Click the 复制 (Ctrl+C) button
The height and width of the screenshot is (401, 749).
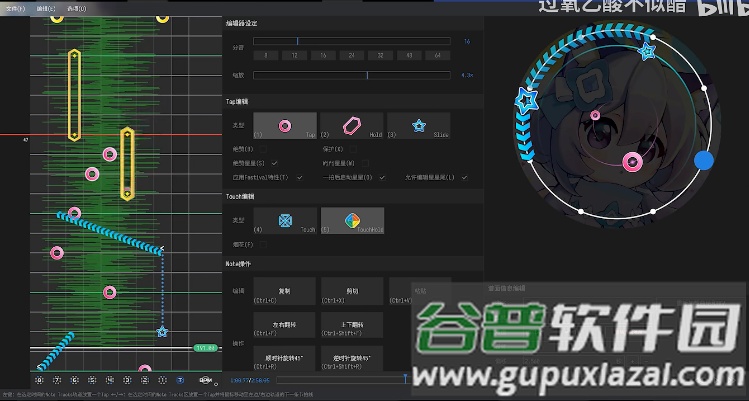coord(285,292)
